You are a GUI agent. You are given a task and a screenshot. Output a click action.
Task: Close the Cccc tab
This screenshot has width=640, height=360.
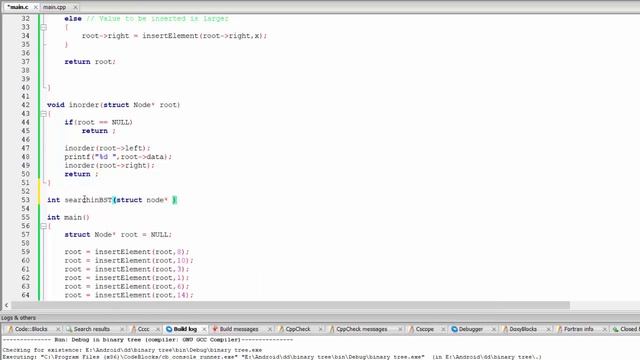pyautogui.click(x=158, y=329)
